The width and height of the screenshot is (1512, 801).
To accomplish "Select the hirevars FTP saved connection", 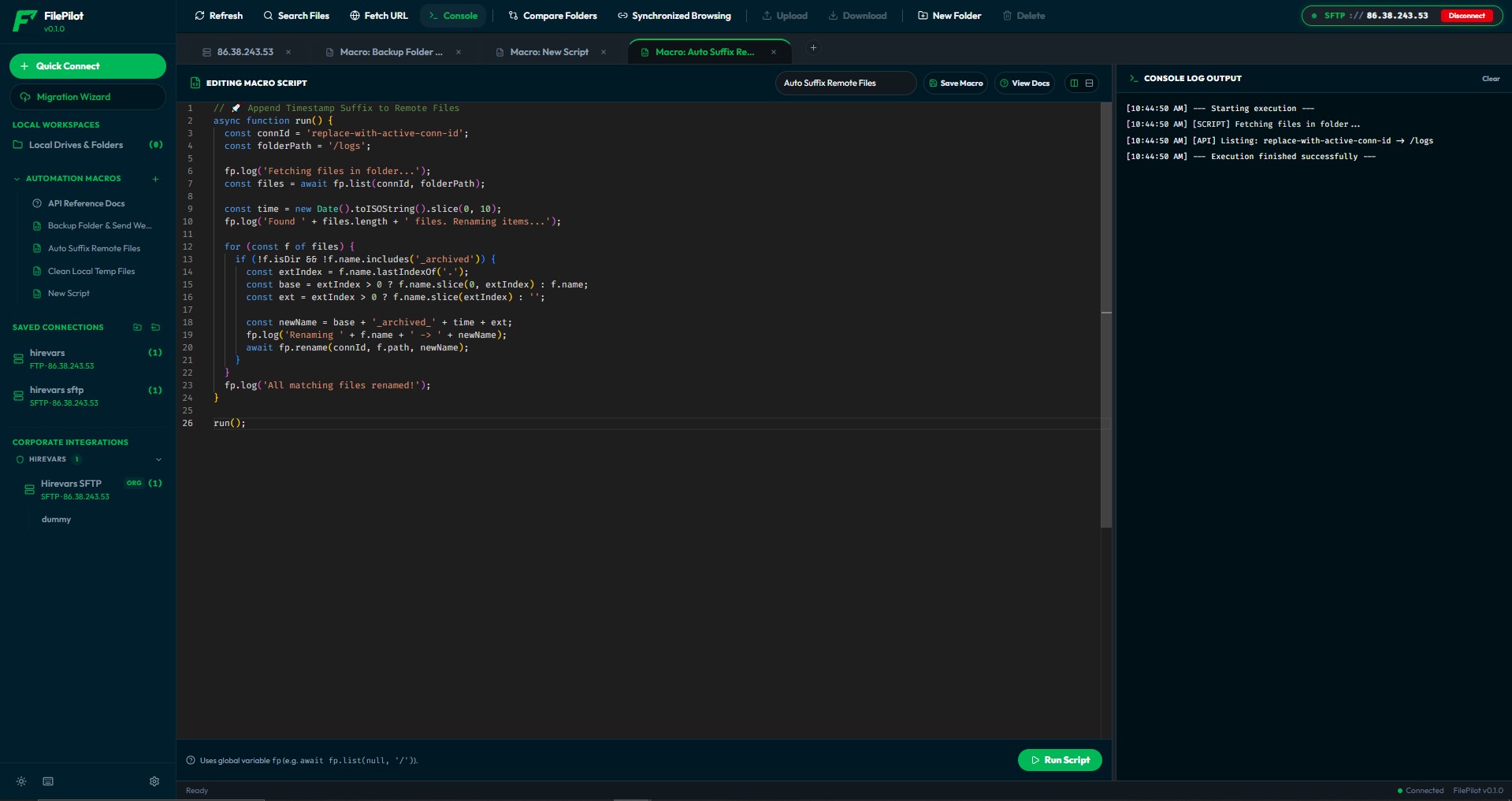I will 87,359.
